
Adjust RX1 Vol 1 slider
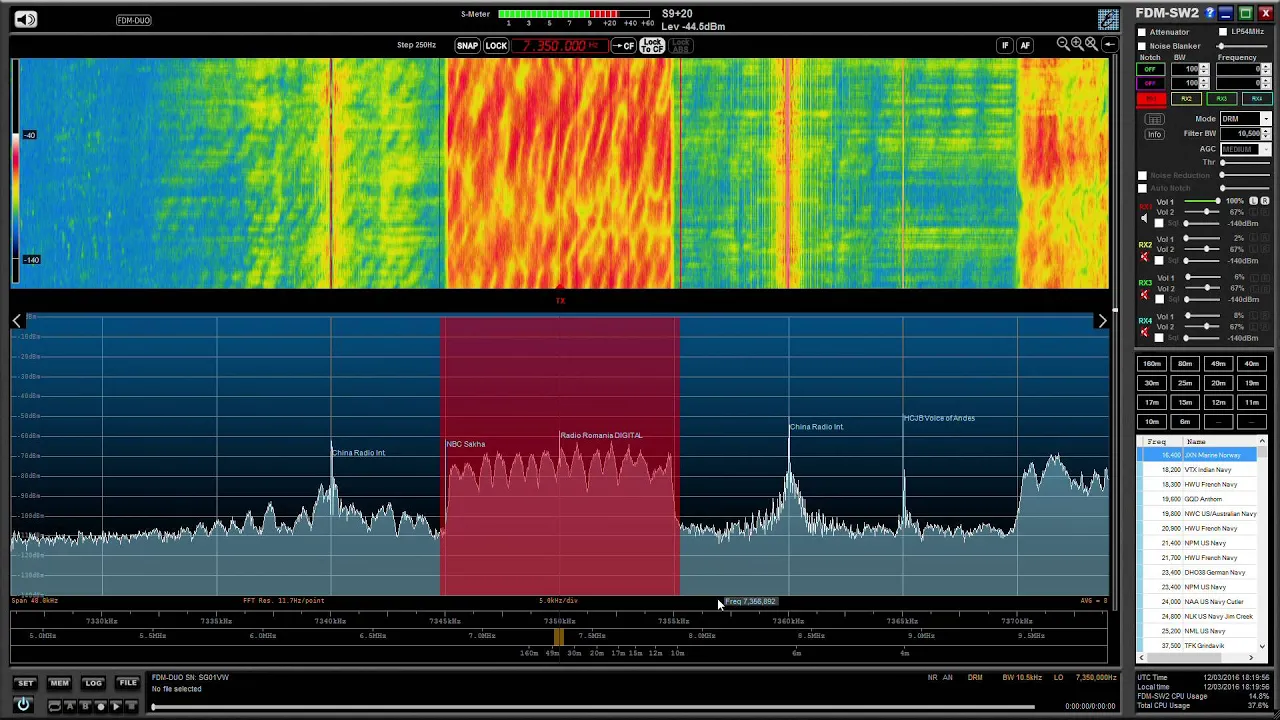(x=1202, y=202)
